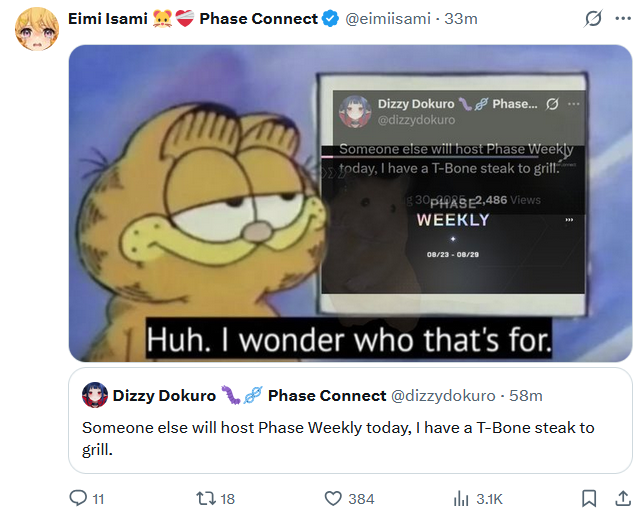Share the post using the share icon
636x511 pixels.
click(x=622, y=498)
